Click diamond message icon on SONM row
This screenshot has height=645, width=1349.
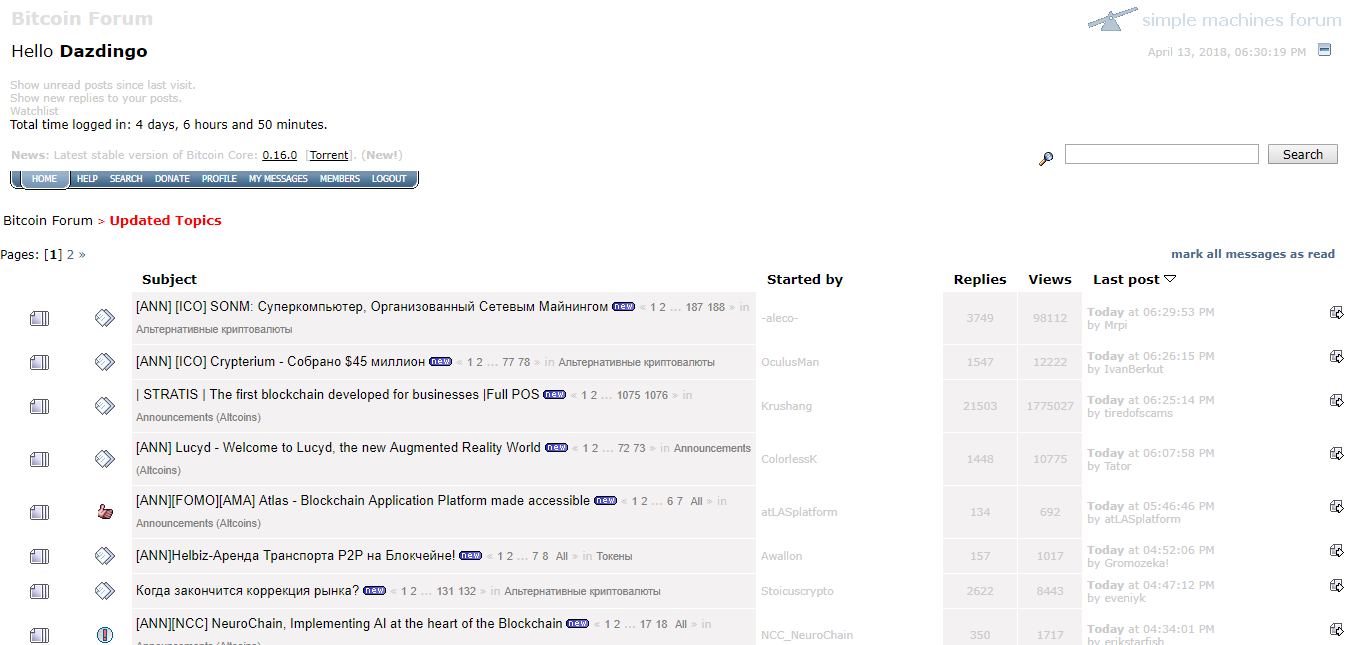[x=105, y=318]
